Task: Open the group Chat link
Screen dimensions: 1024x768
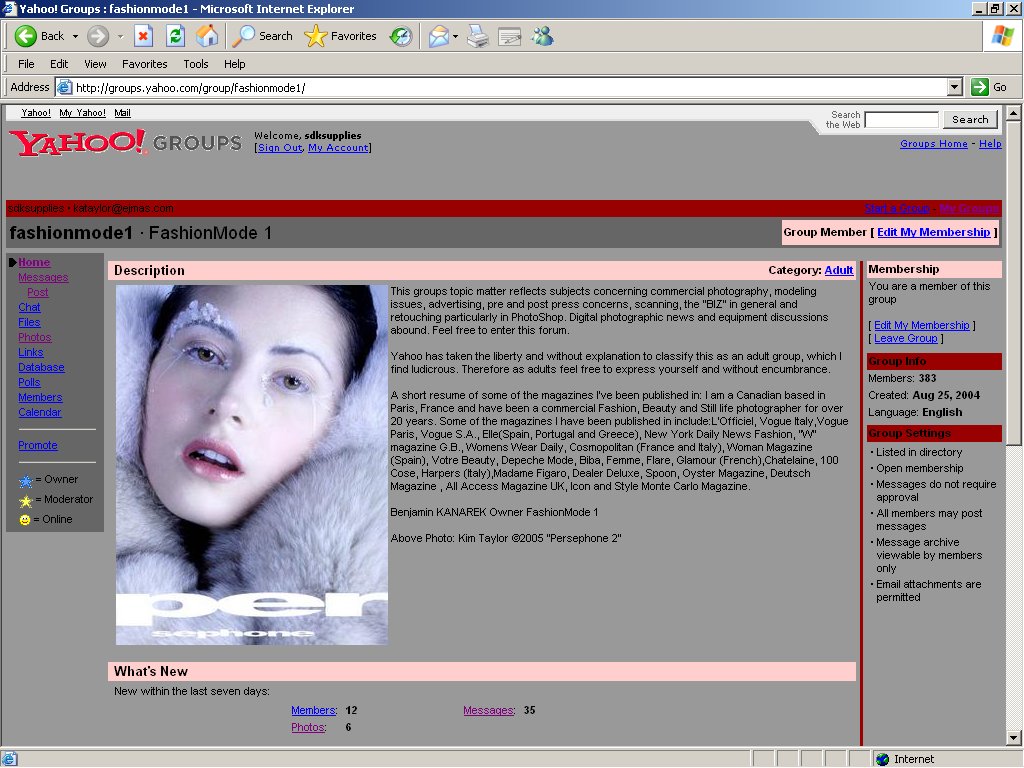Action: coord(29,308)
